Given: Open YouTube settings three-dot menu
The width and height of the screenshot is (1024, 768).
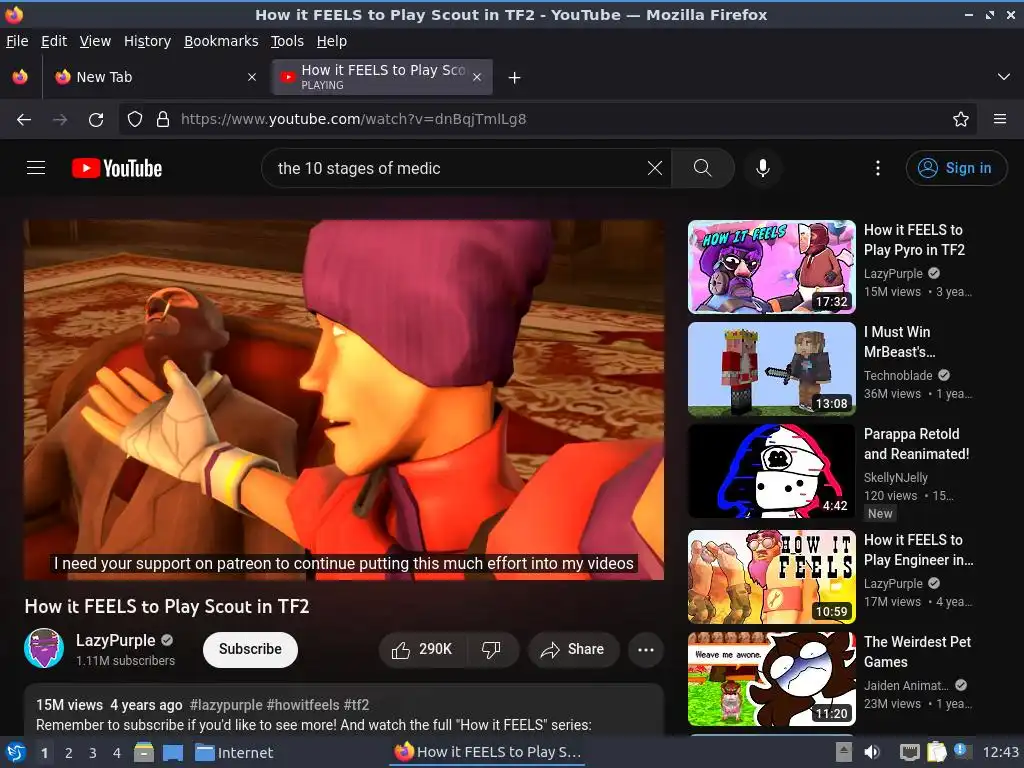Looking at the screenshot, I should coord(878,168).
